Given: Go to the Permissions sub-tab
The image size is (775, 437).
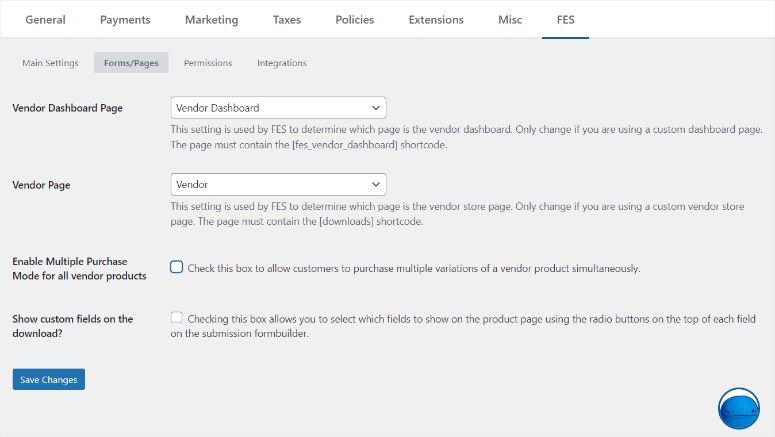Looking at the screenshot, I should pyautogui.click(x=208, y=63).
